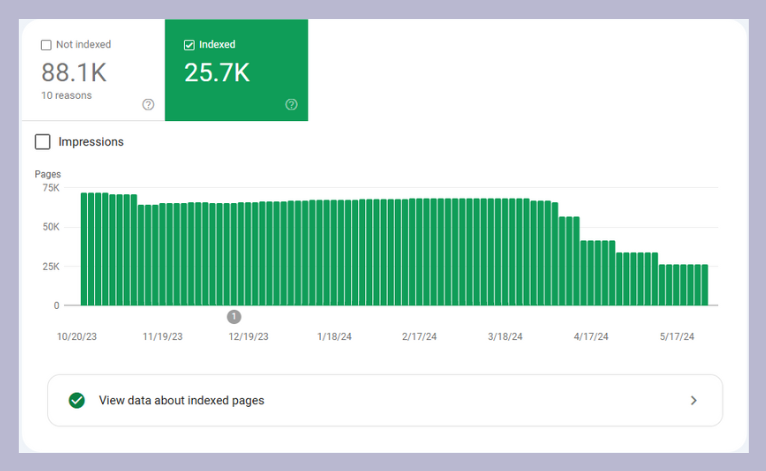Click green checkmark icon beside View data
This screenshot has height=471, width=766.
pyautogui.click(x=76, y=400)
